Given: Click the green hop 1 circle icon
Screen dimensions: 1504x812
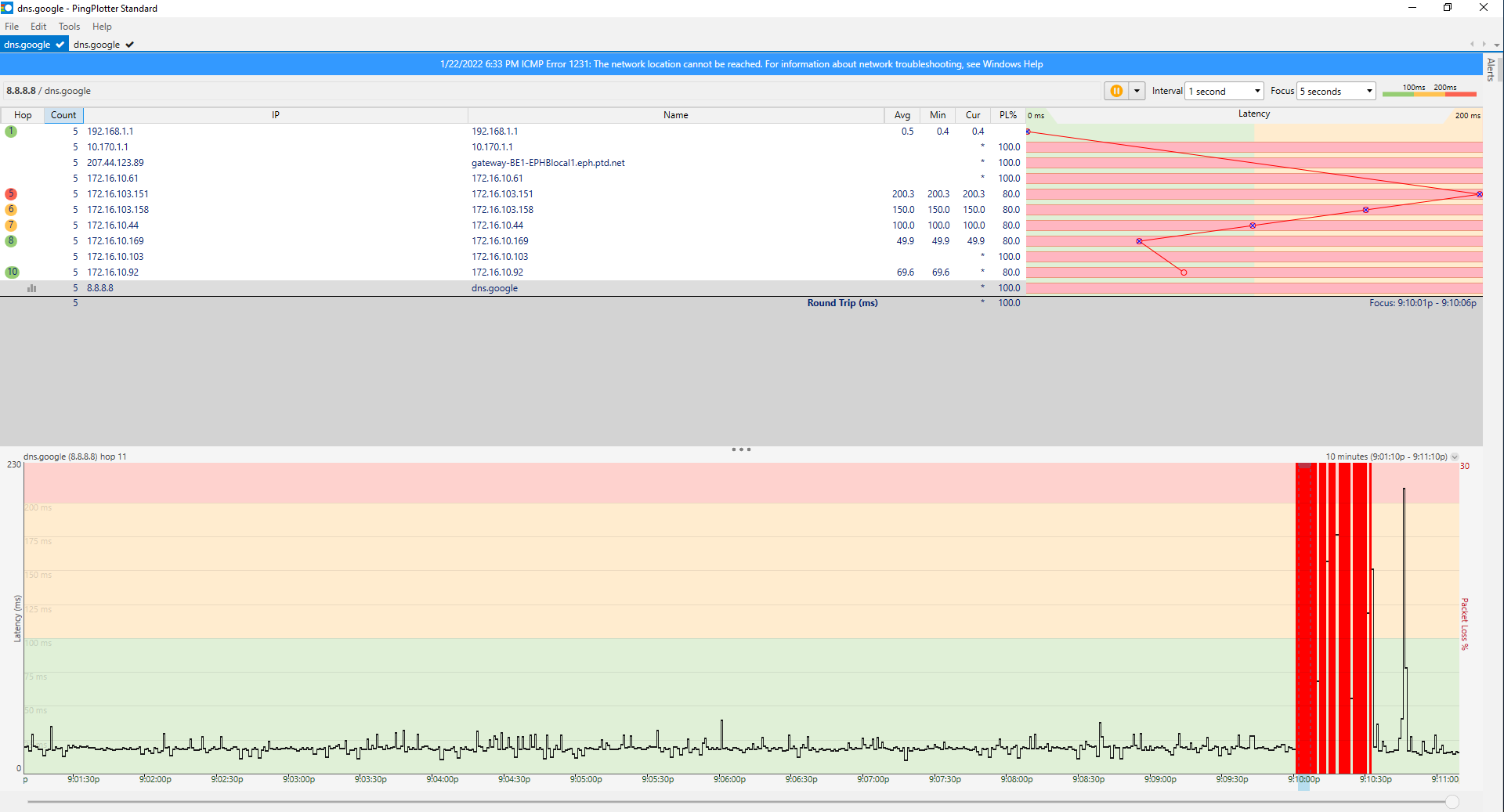Looking at the screenshot, I should pyautogui.click(x=11, y=132).
